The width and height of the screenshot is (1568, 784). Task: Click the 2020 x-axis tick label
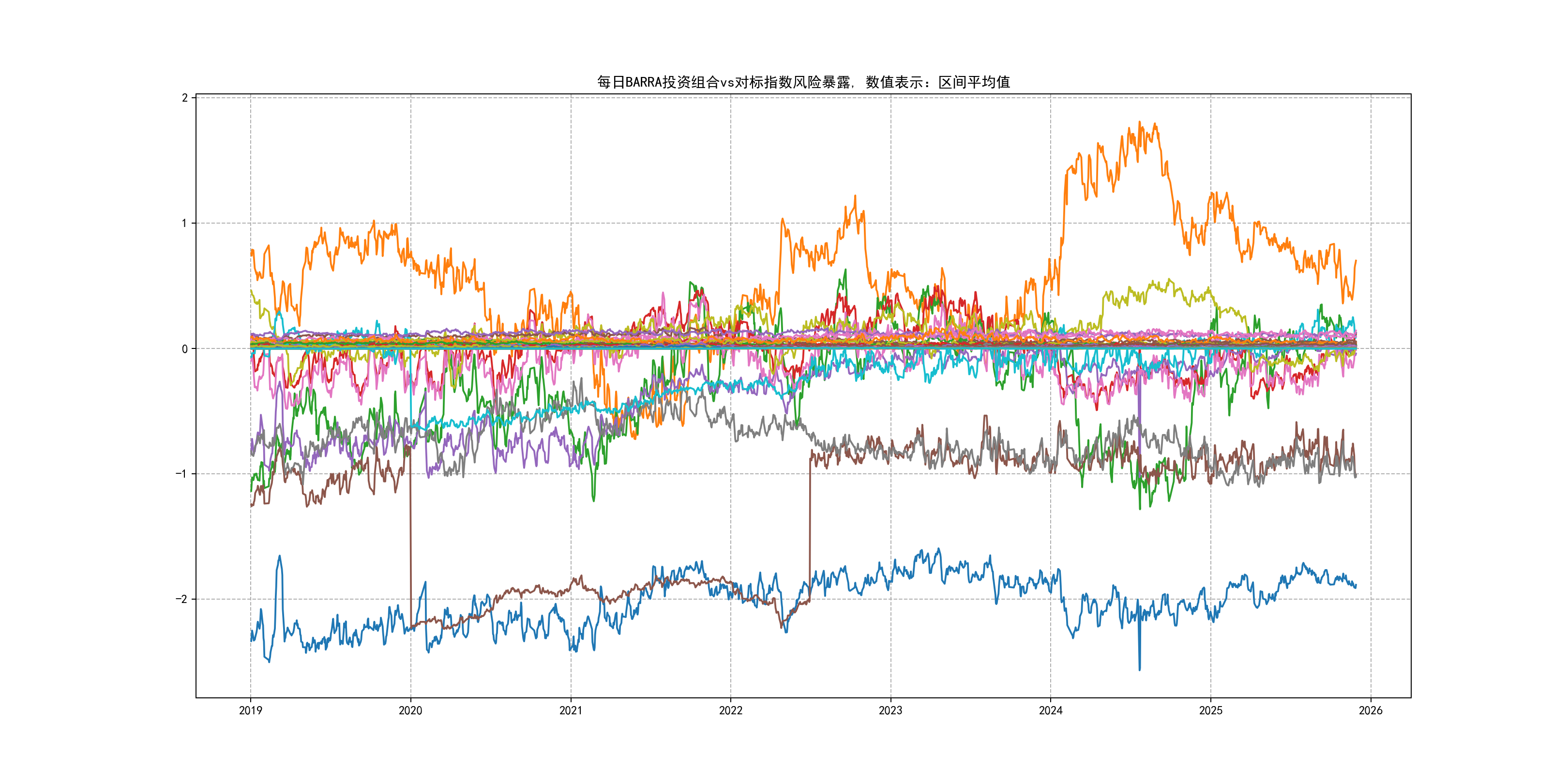pyautogui.click(x=410, y=710)
